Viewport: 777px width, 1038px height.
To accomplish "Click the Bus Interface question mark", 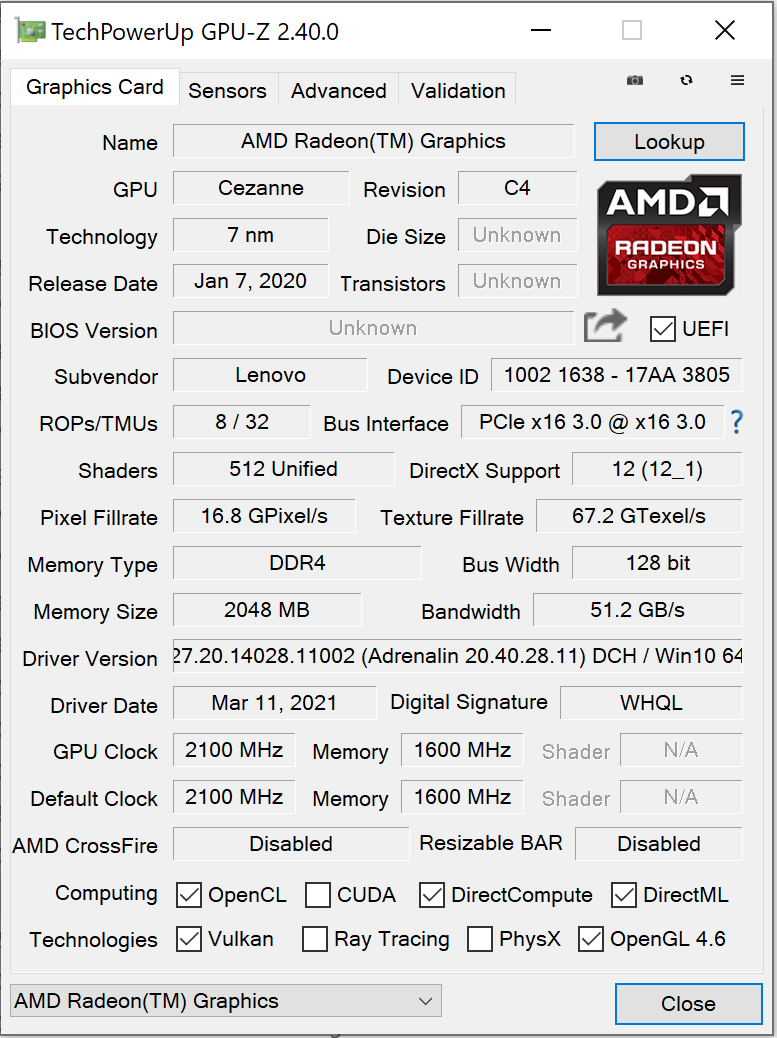I will 737,422.
